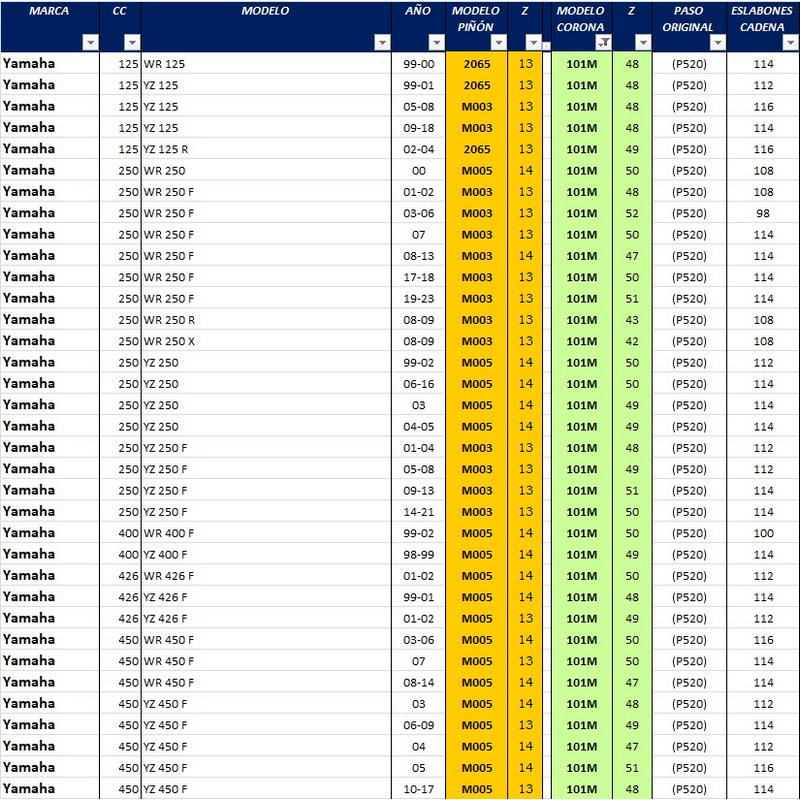Image resolution: width=800 pixels, height=800 pixels.
Task: Select '(P520)' in the WR 250 R row
Action: pyautogui.click(x=689, y=320)
